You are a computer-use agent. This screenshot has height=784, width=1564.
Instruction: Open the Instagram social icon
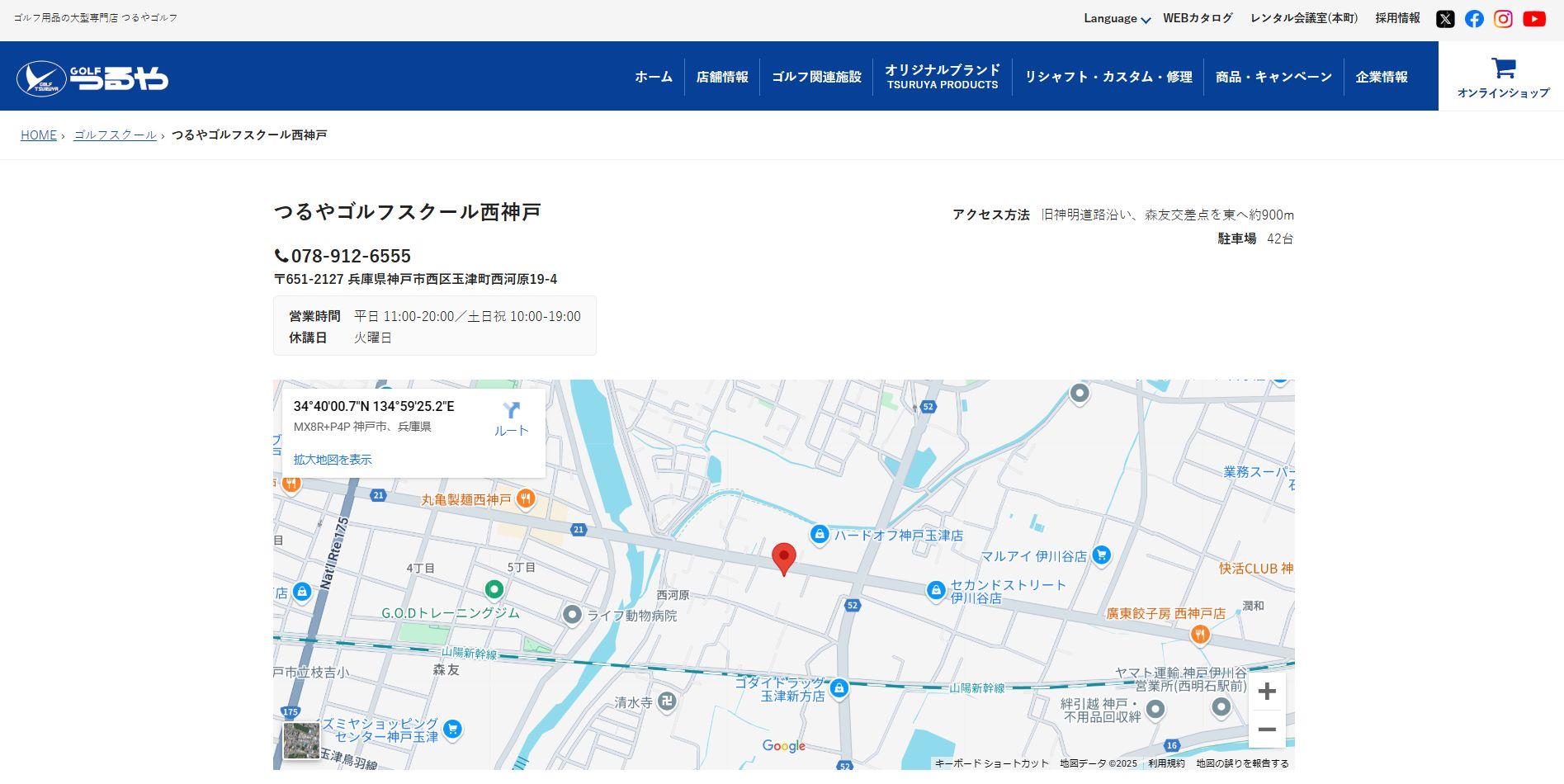coord(1503,19)
